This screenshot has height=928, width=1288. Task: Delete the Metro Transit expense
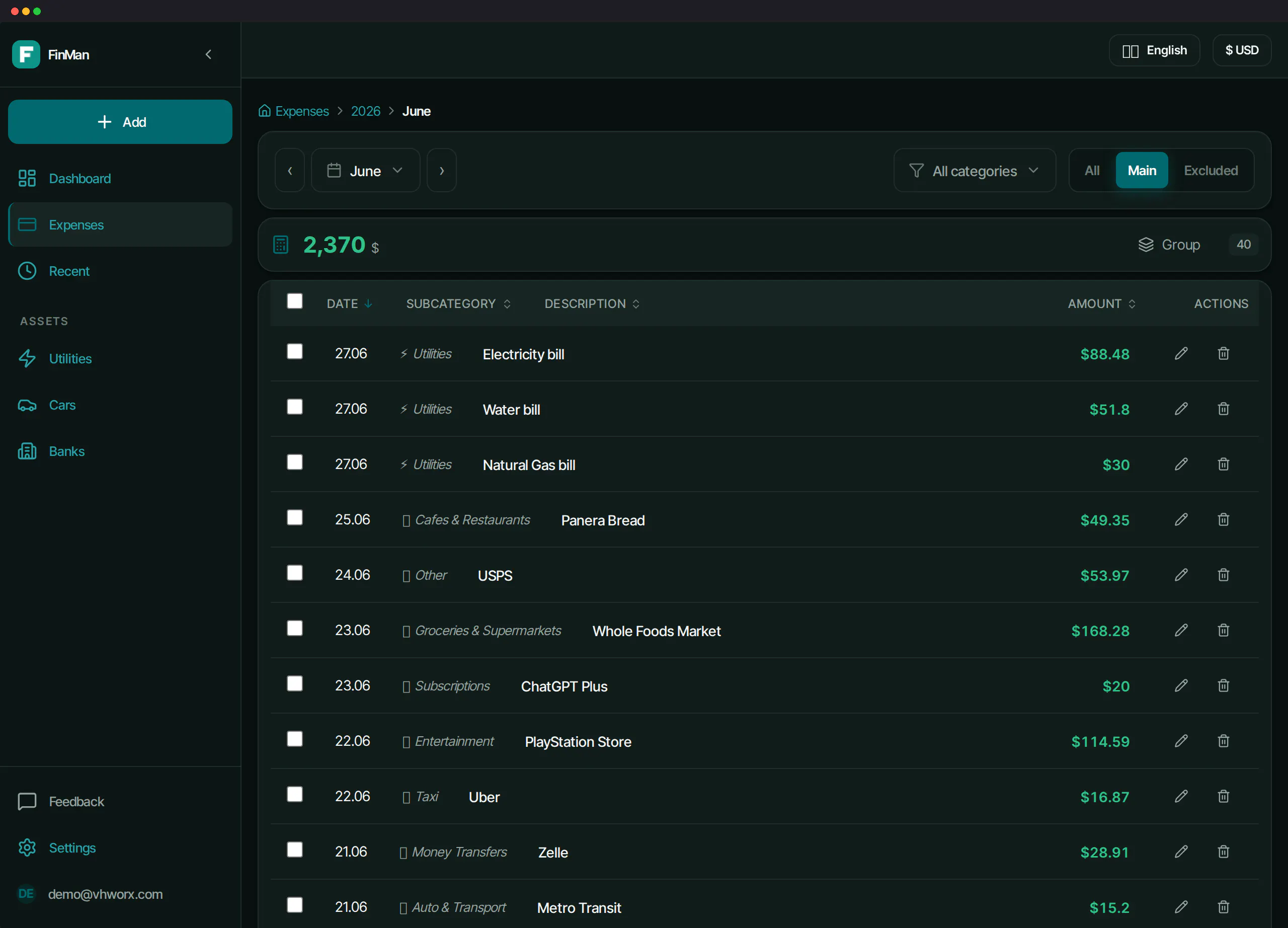(1223, 907)
